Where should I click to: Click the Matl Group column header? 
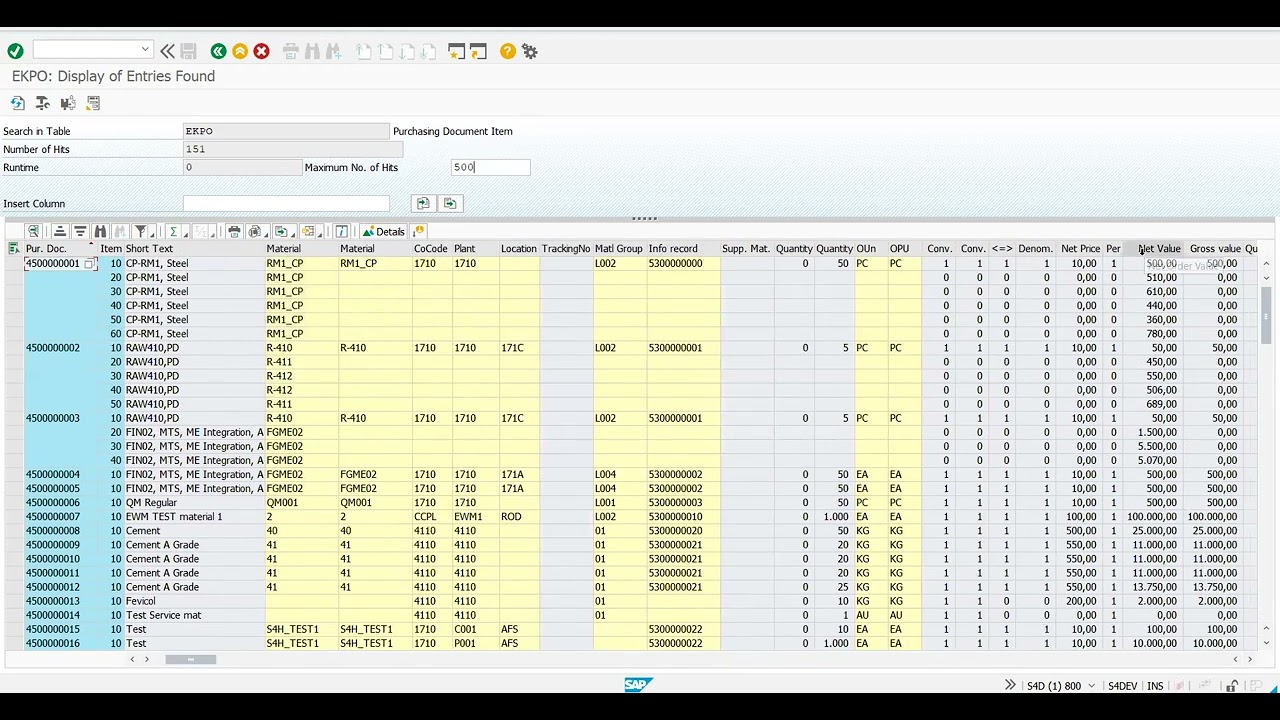pyautogui.click(x=618, y=248)
